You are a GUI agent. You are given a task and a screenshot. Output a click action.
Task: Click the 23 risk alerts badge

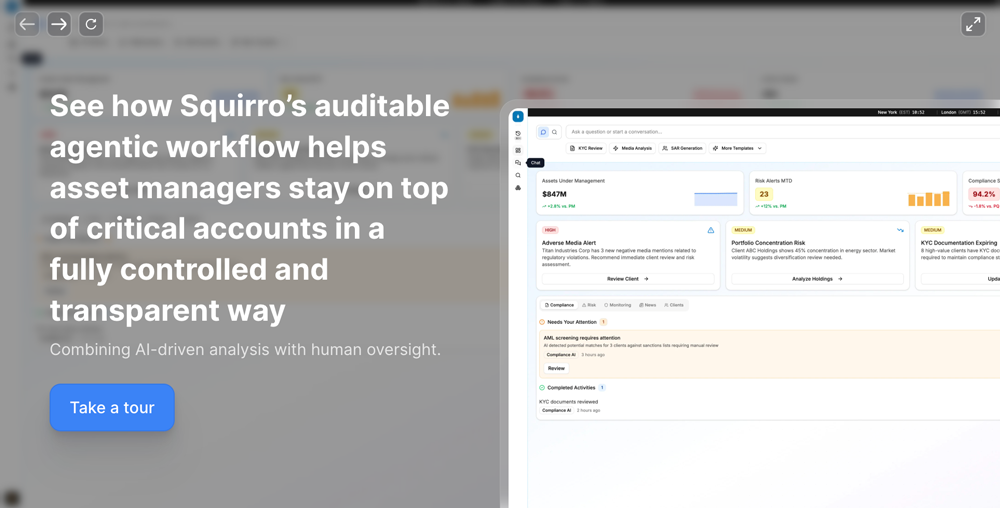764,194
